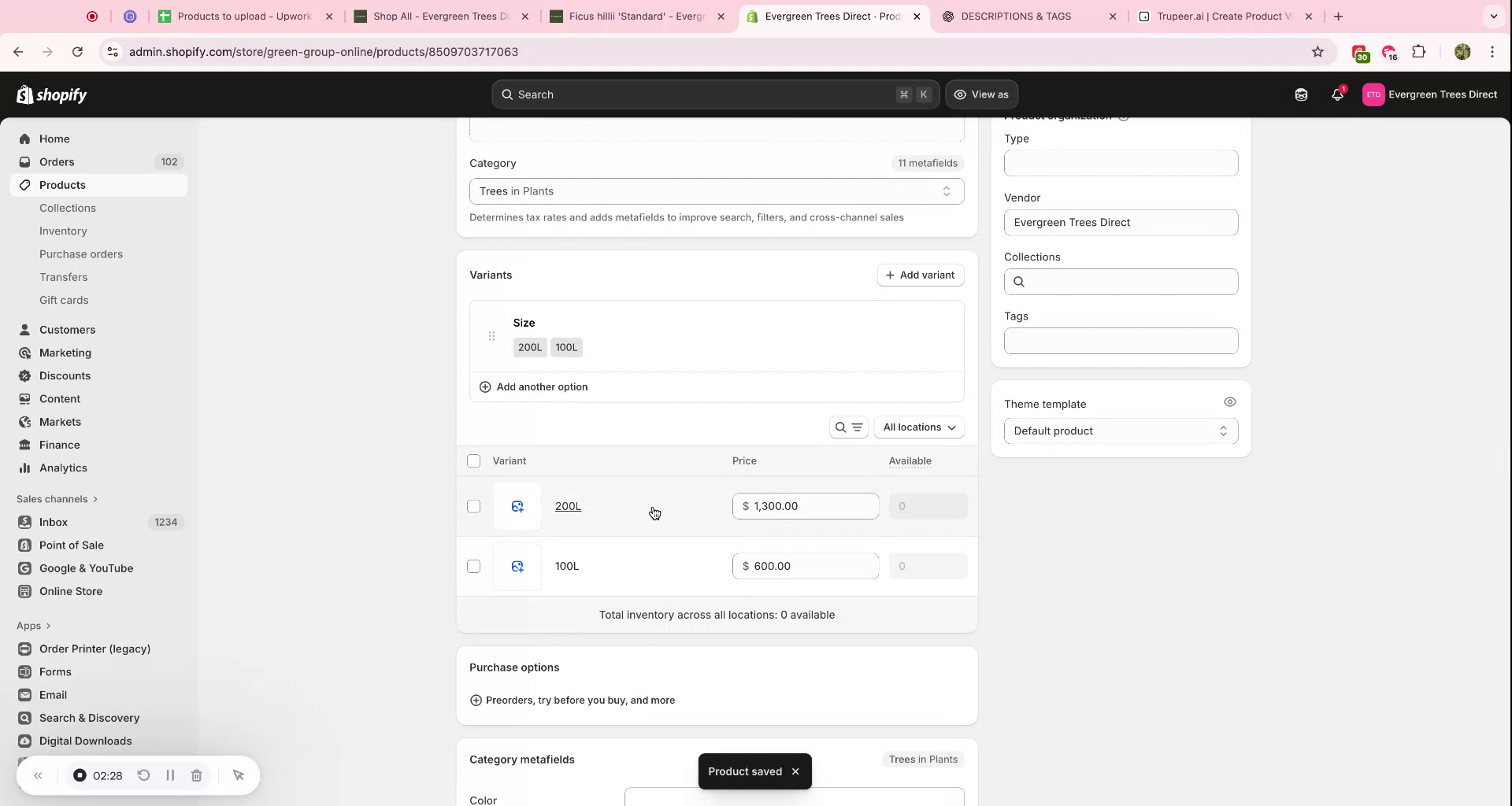Change the Trees in Plants category selector

[x=716, y=190]
